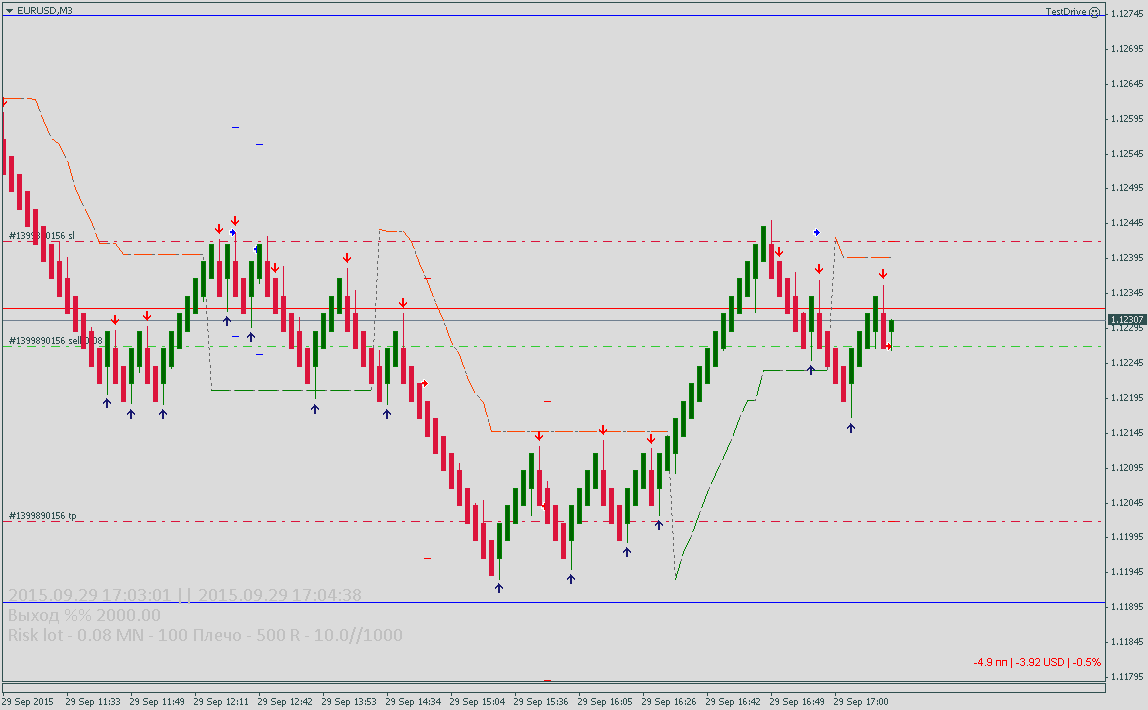Image resolution: width=1148 pixels, height=710 pixels.
Task: Click the '29 Sep 15:04' time axis label
Action: pos(477,702)
